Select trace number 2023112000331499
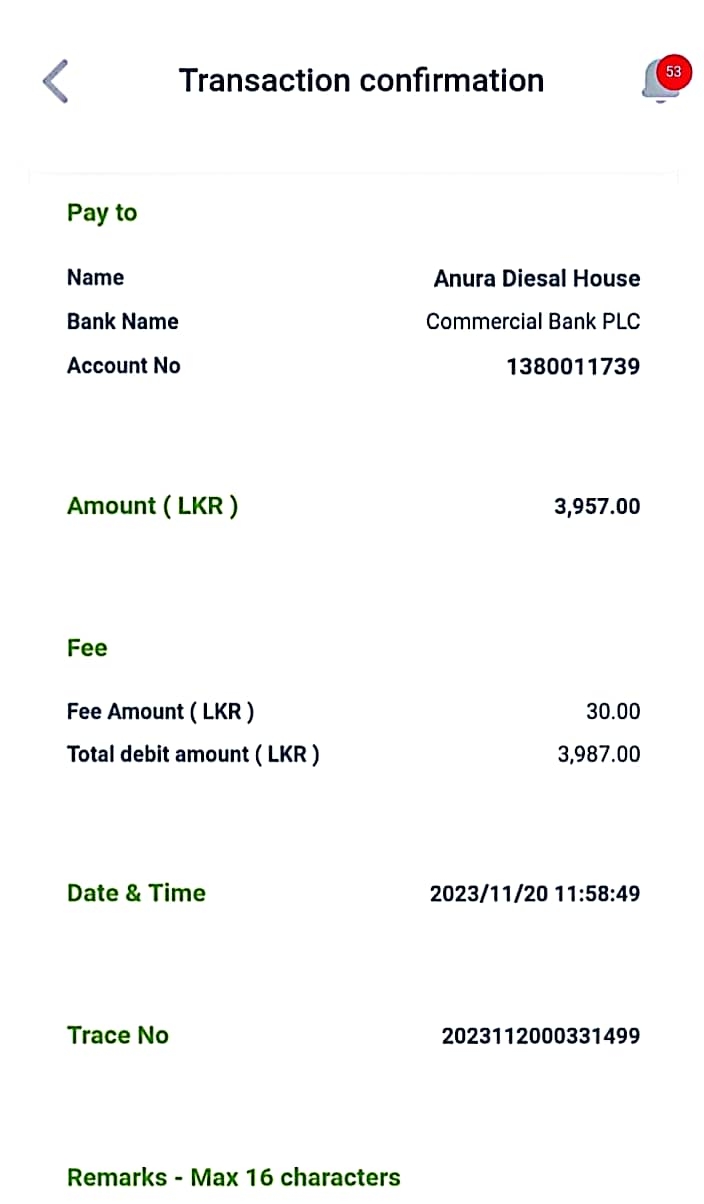This screenshot has width=704, height=1204. click(540, 1036)
